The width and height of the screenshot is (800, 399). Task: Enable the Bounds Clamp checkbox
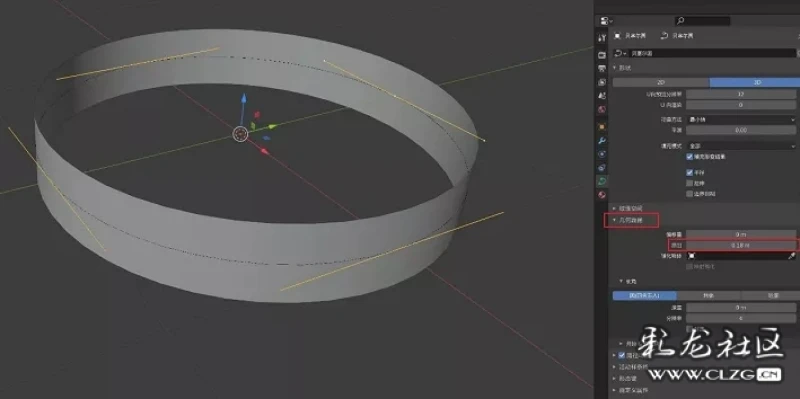[689, 194]
